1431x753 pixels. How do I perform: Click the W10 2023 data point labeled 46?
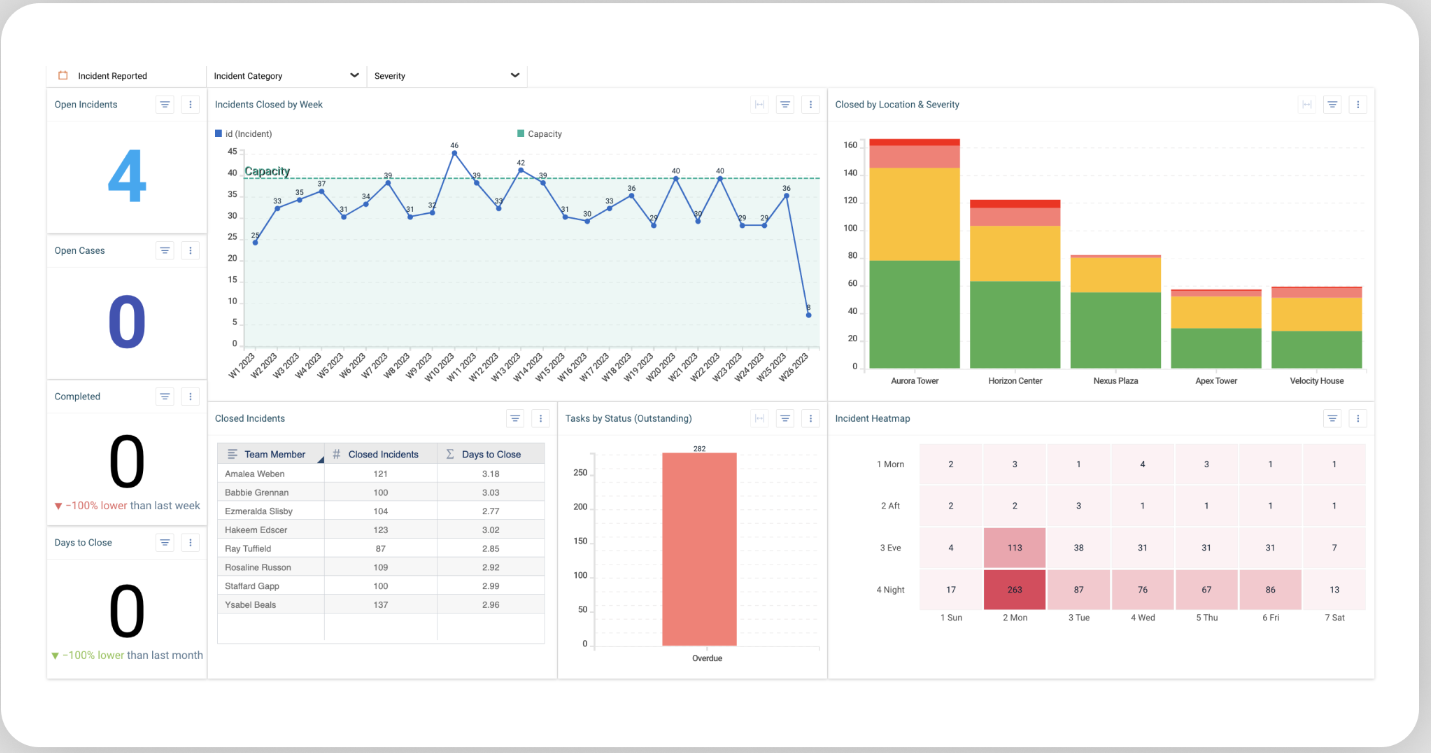tap(454, 153)
